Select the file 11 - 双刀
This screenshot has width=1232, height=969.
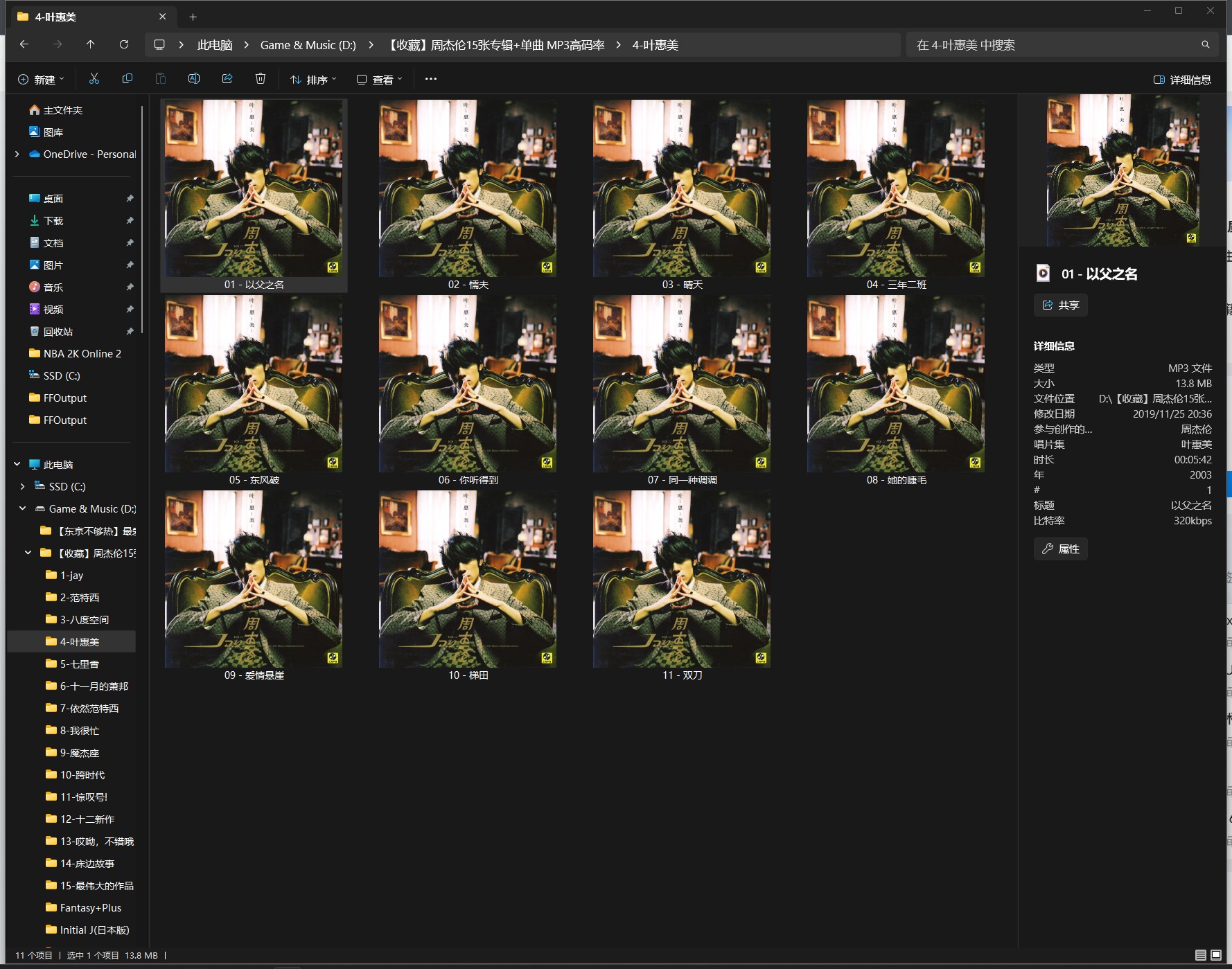[x=682, y=586]
